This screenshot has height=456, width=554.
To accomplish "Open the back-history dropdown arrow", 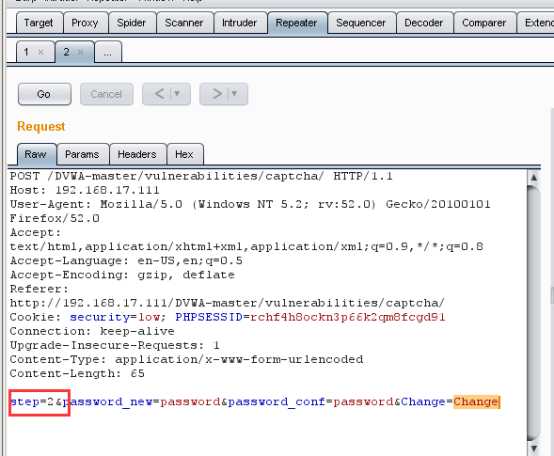I will pos(178,94).
